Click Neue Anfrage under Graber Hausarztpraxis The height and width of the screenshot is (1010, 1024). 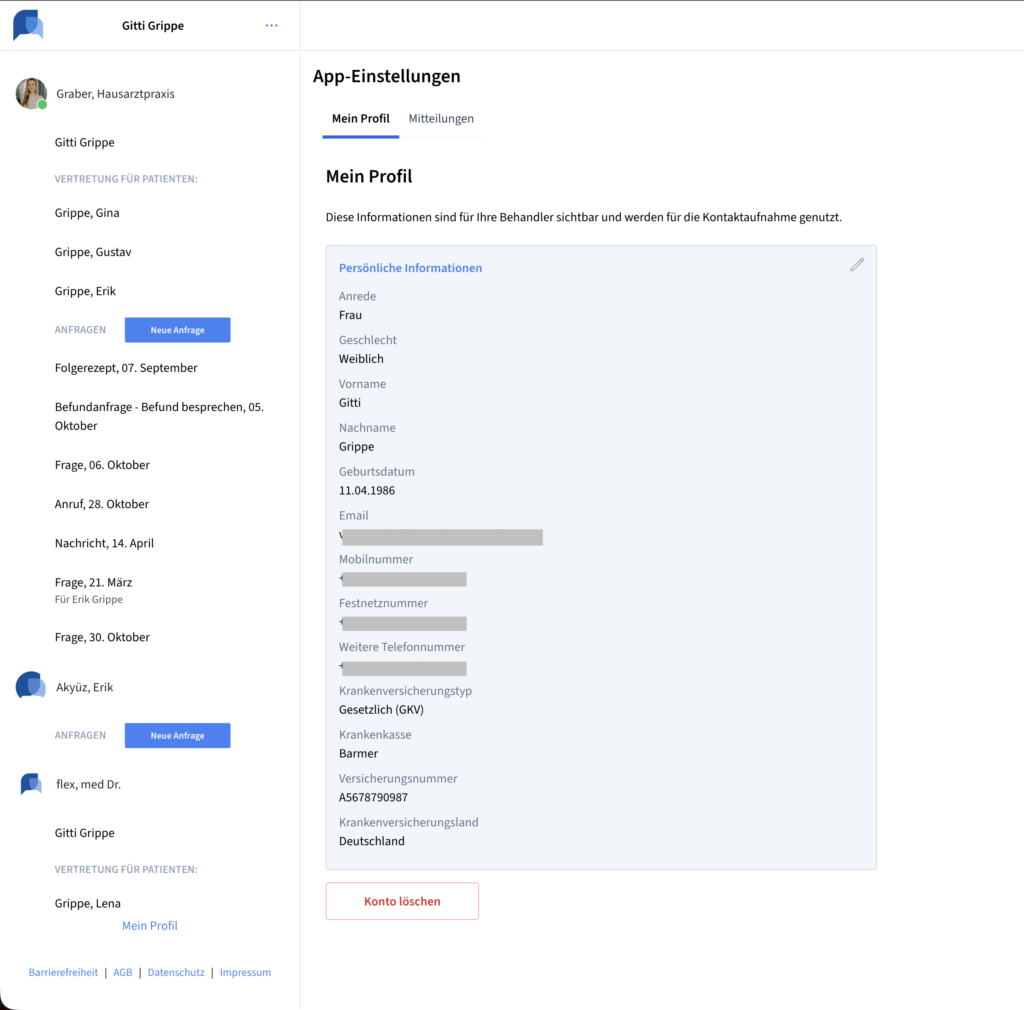[x=178, y=330]
